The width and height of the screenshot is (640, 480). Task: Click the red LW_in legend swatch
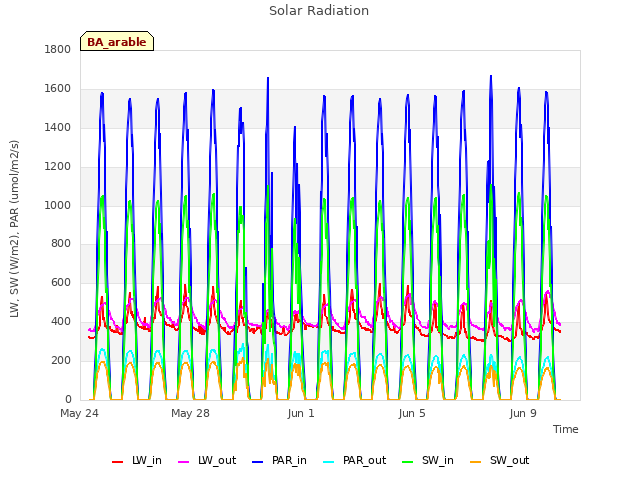click(x=118, y=462)
